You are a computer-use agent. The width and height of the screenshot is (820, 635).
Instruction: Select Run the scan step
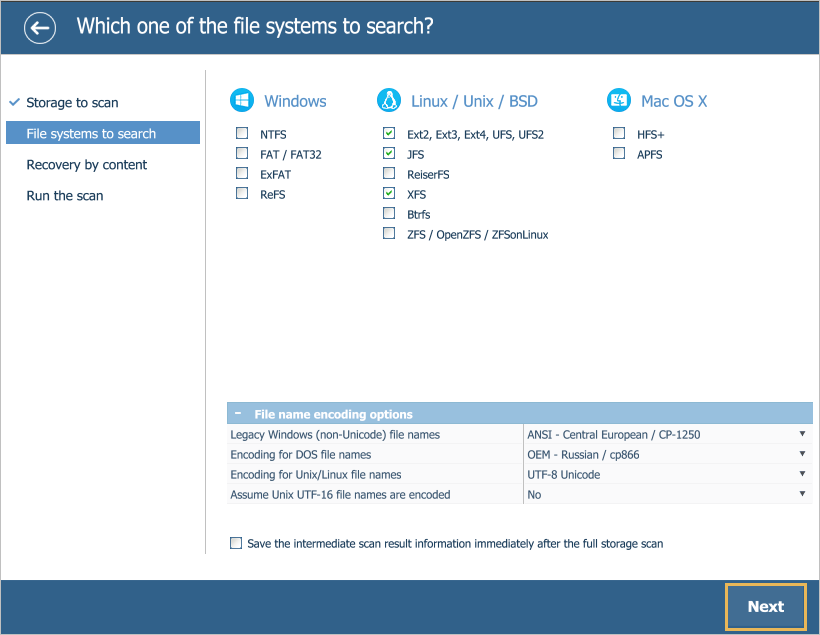[65, 196]
